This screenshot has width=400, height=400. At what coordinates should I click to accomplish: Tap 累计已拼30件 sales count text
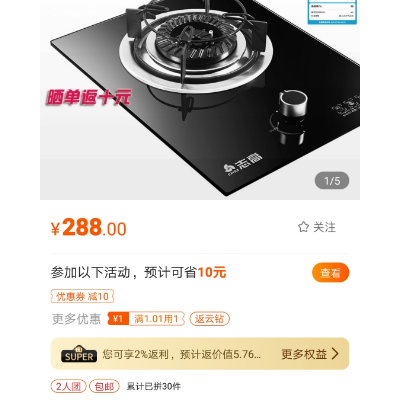[x=154, y=386]
